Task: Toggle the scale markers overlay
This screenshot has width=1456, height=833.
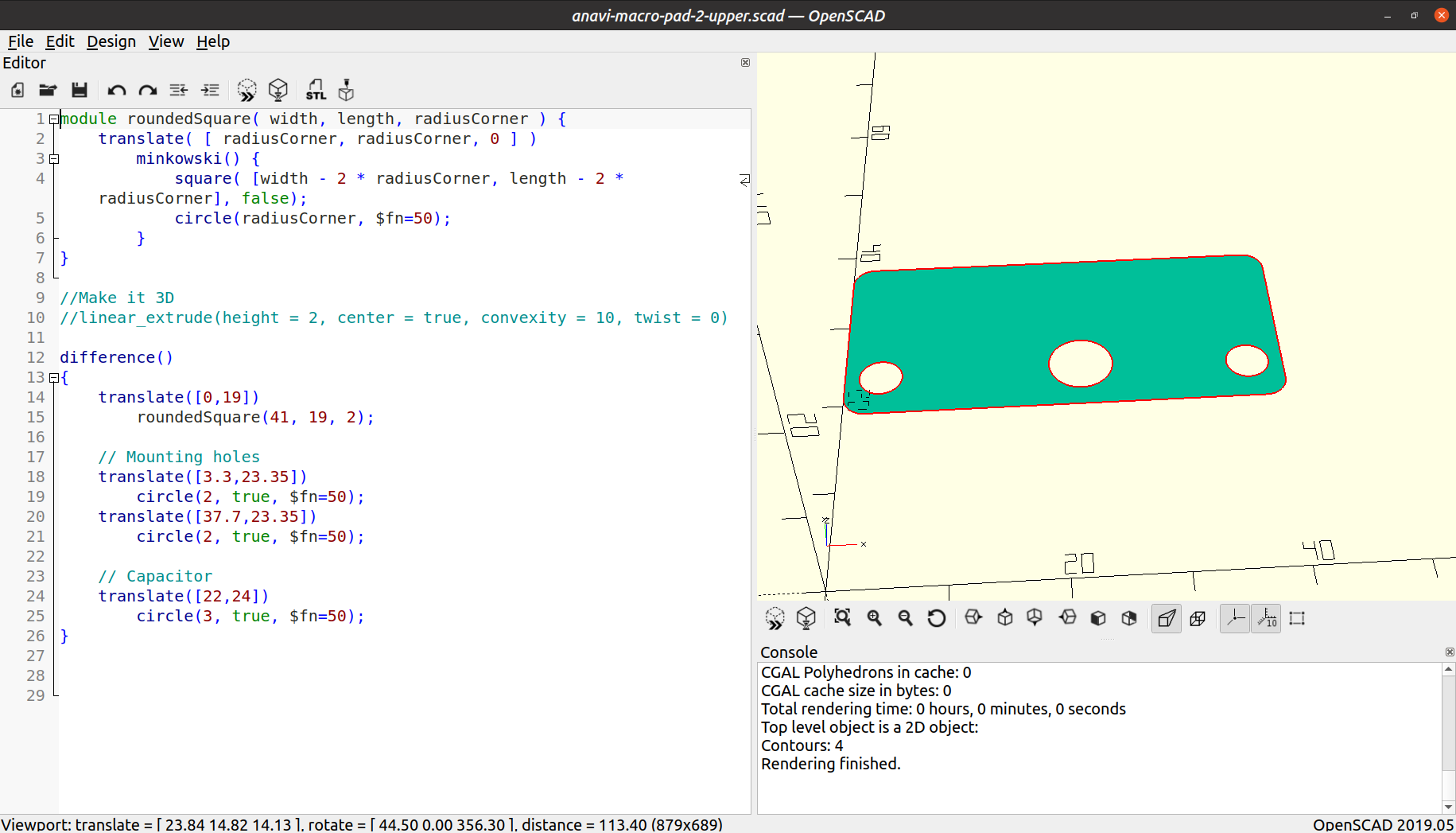Action: [1265, 618]
